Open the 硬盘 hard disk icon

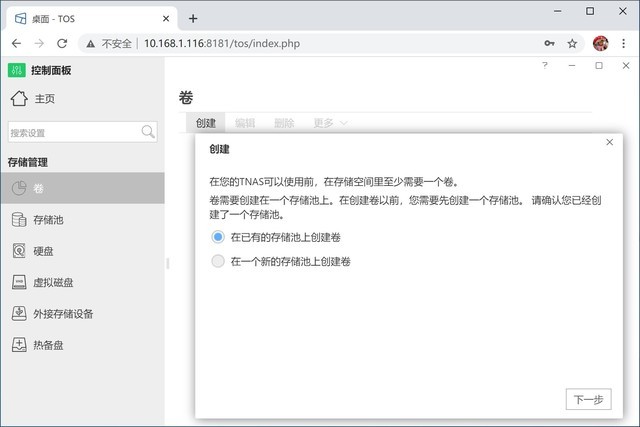click(19, 251)
